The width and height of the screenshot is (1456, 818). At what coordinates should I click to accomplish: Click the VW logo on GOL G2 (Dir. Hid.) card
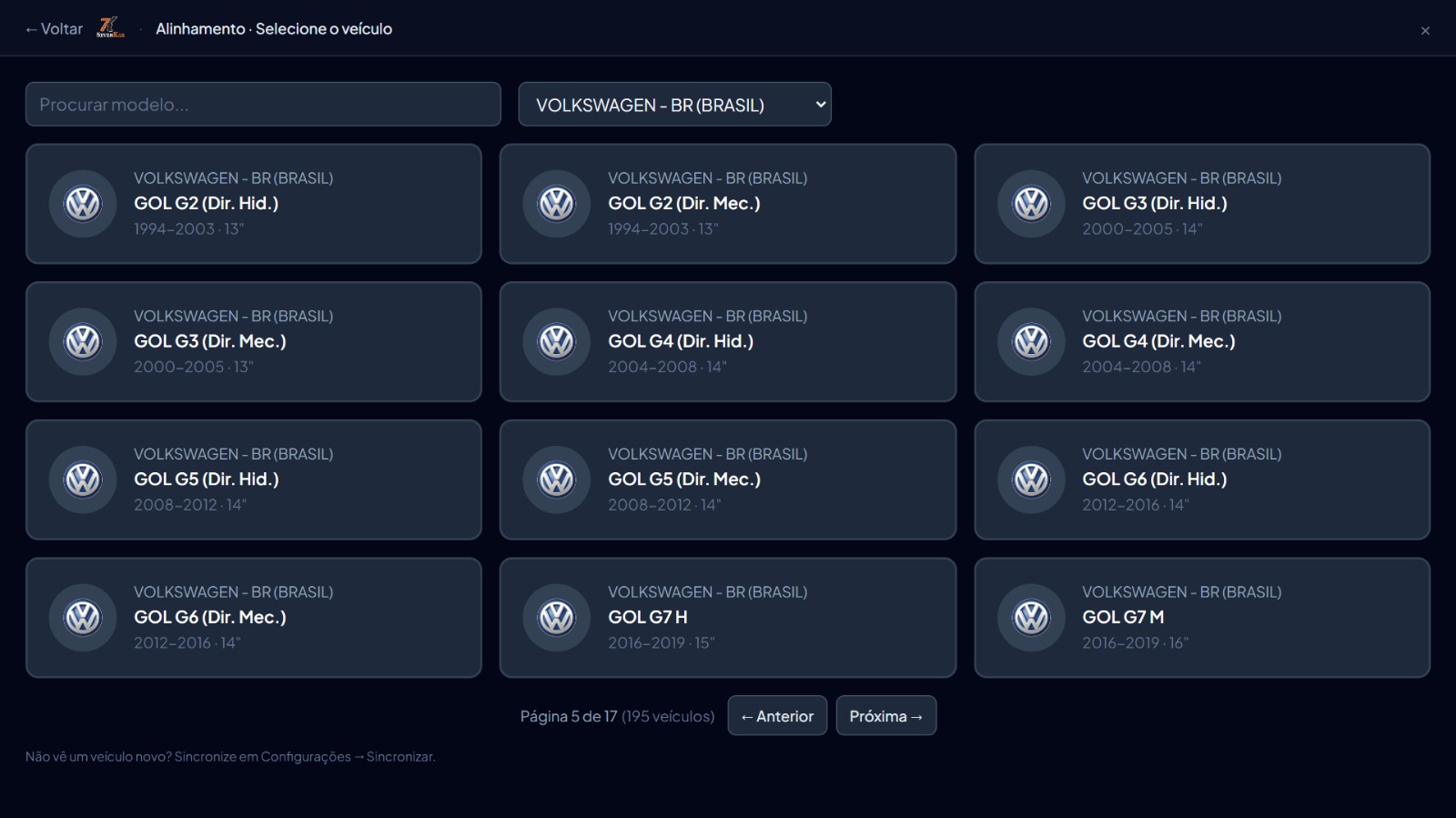point(83,204)
